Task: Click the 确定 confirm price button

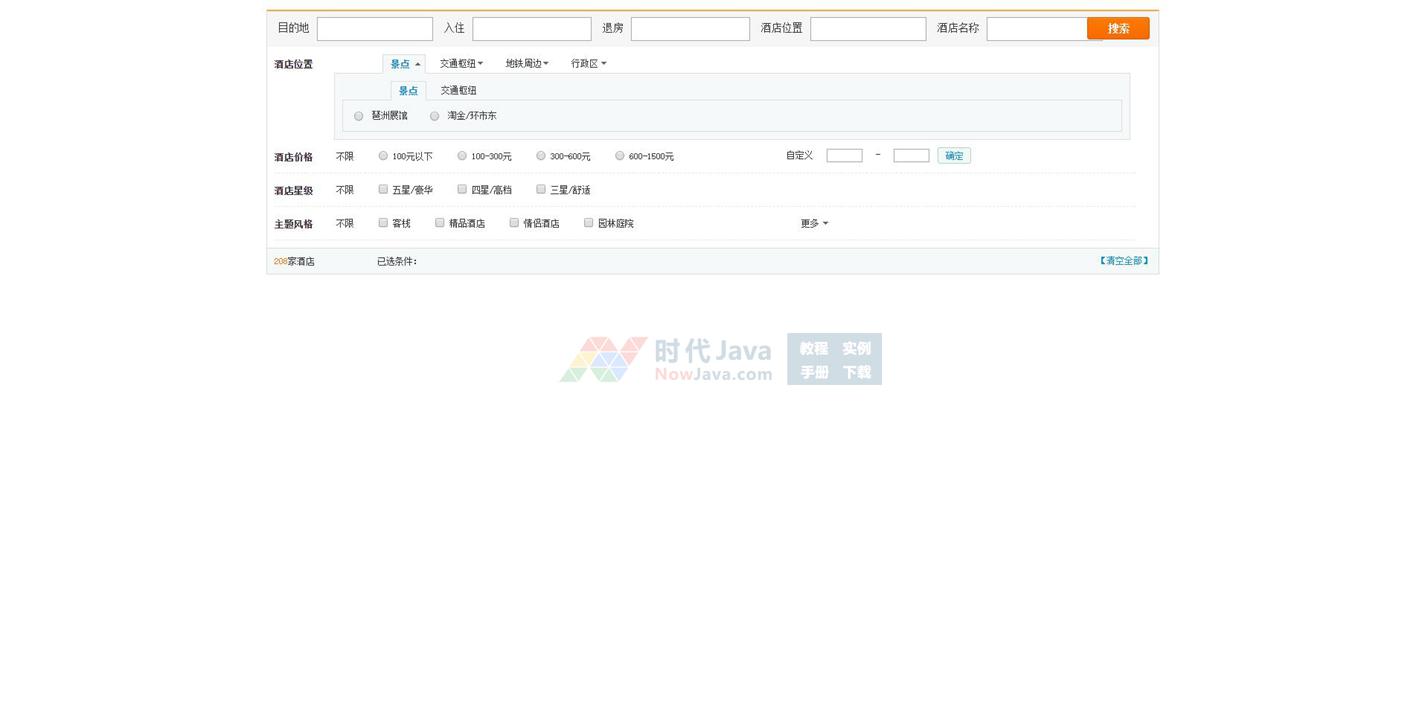Action: (x=954, y=156)
